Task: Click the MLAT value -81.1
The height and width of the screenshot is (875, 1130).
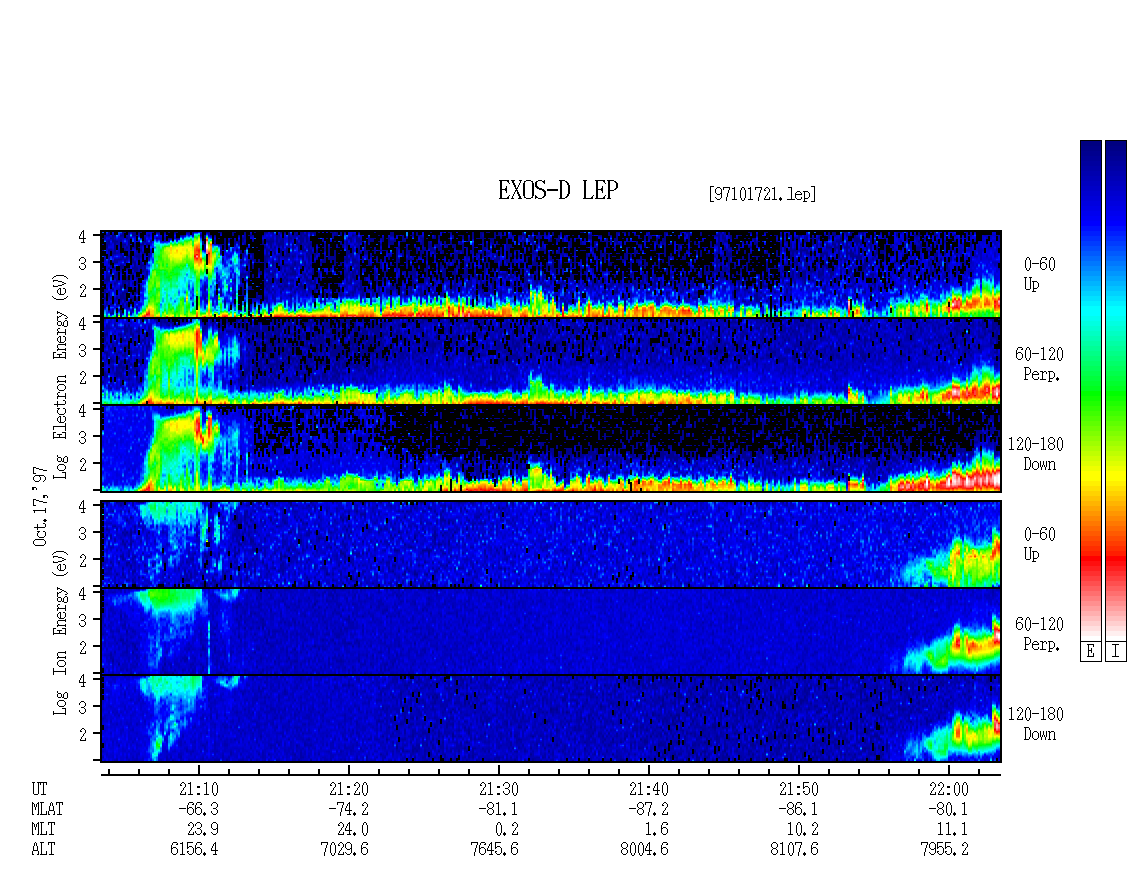Action: [497, 809]
